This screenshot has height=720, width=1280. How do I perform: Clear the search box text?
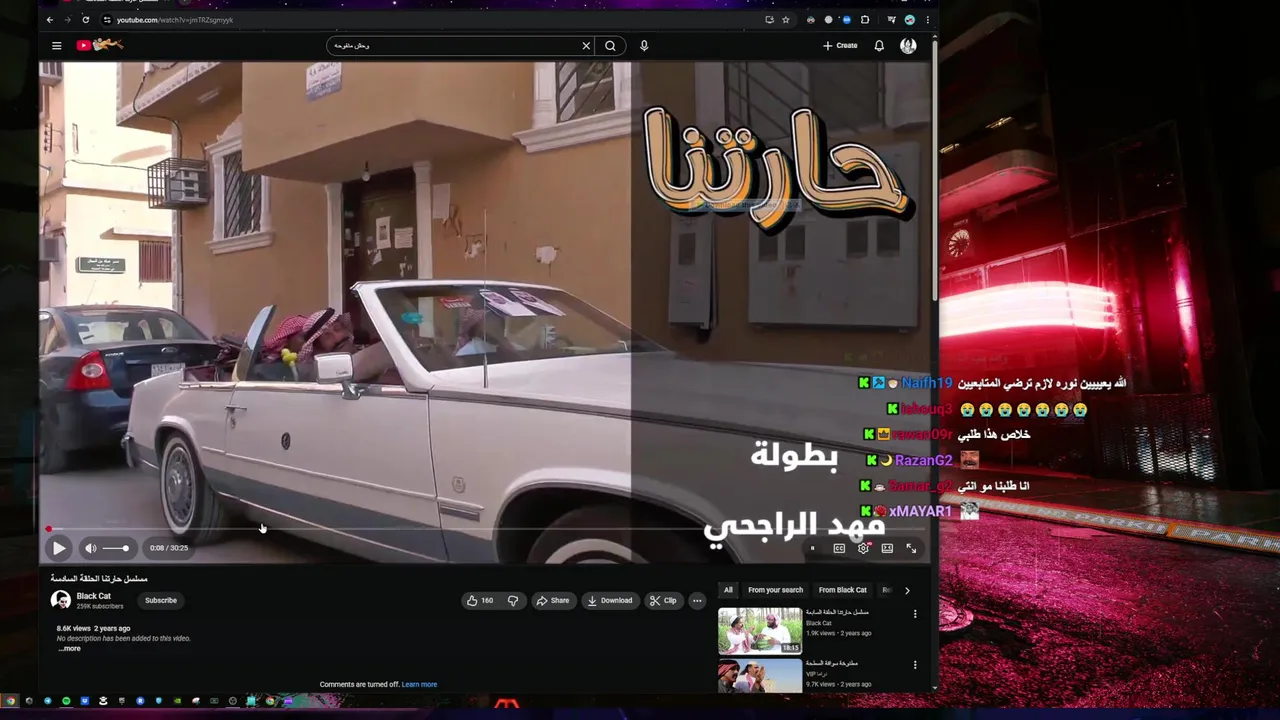click(586, 46)
